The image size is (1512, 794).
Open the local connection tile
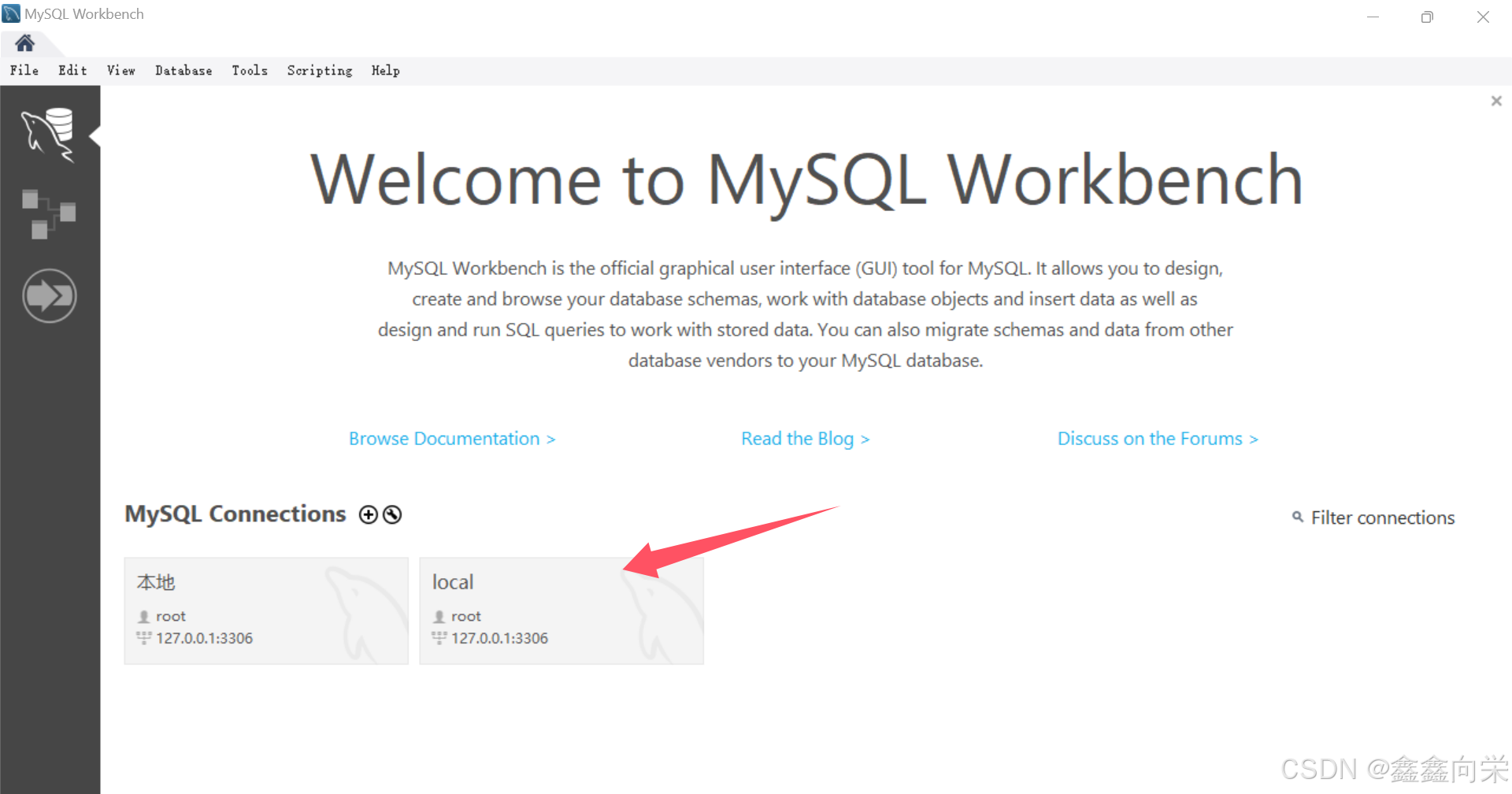[x=561, y=611]
